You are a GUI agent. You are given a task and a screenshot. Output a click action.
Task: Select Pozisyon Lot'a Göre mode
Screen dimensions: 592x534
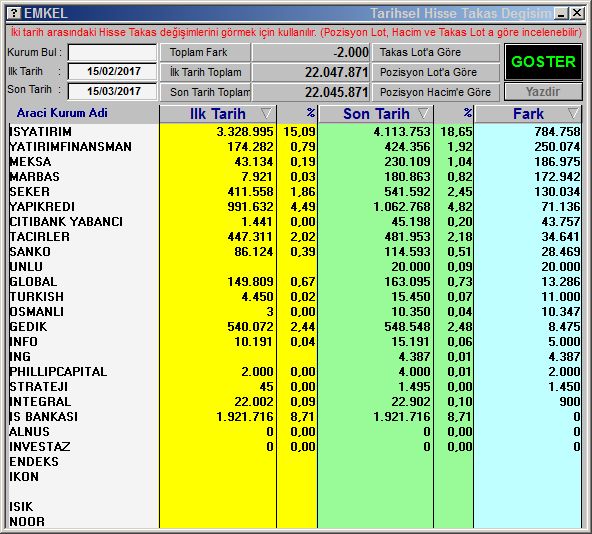pos(436,72)
